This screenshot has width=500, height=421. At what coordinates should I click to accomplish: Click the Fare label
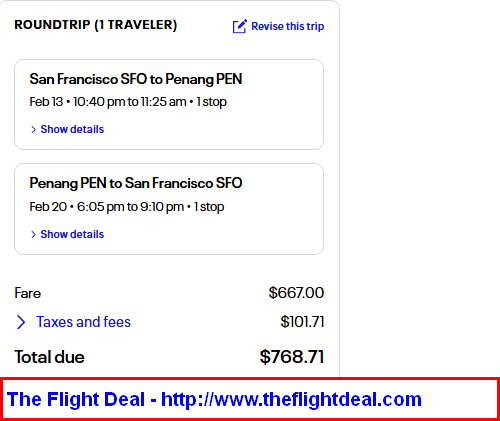click(28, 293)
